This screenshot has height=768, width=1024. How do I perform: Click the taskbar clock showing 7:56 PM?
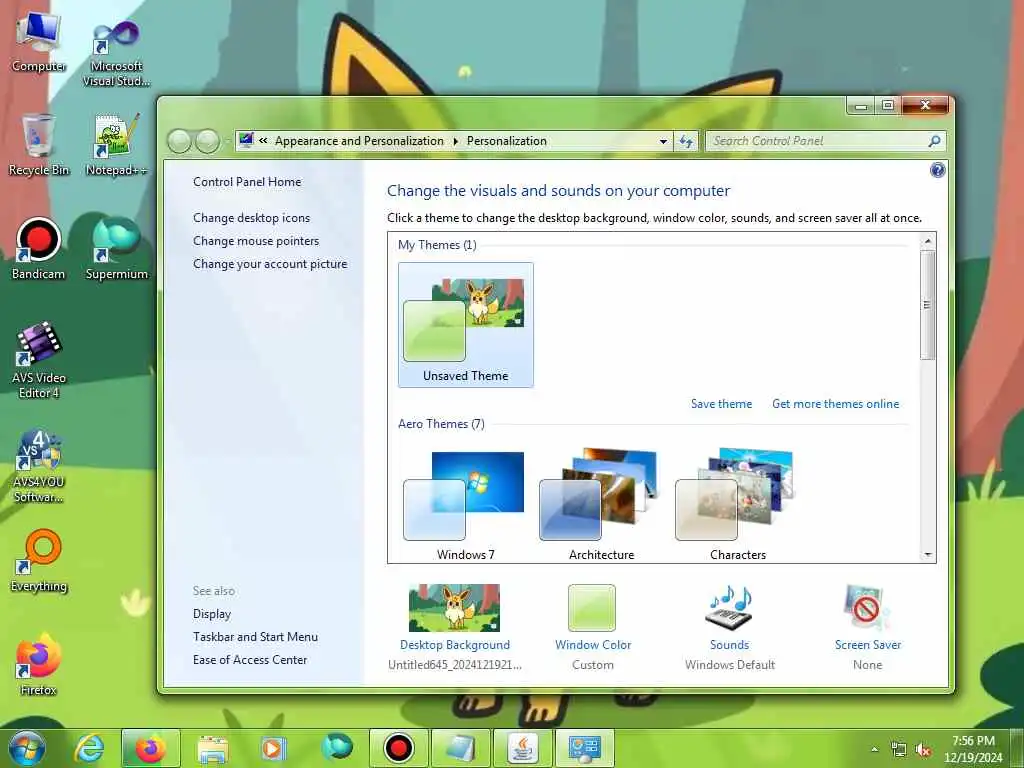pos(972,749)
